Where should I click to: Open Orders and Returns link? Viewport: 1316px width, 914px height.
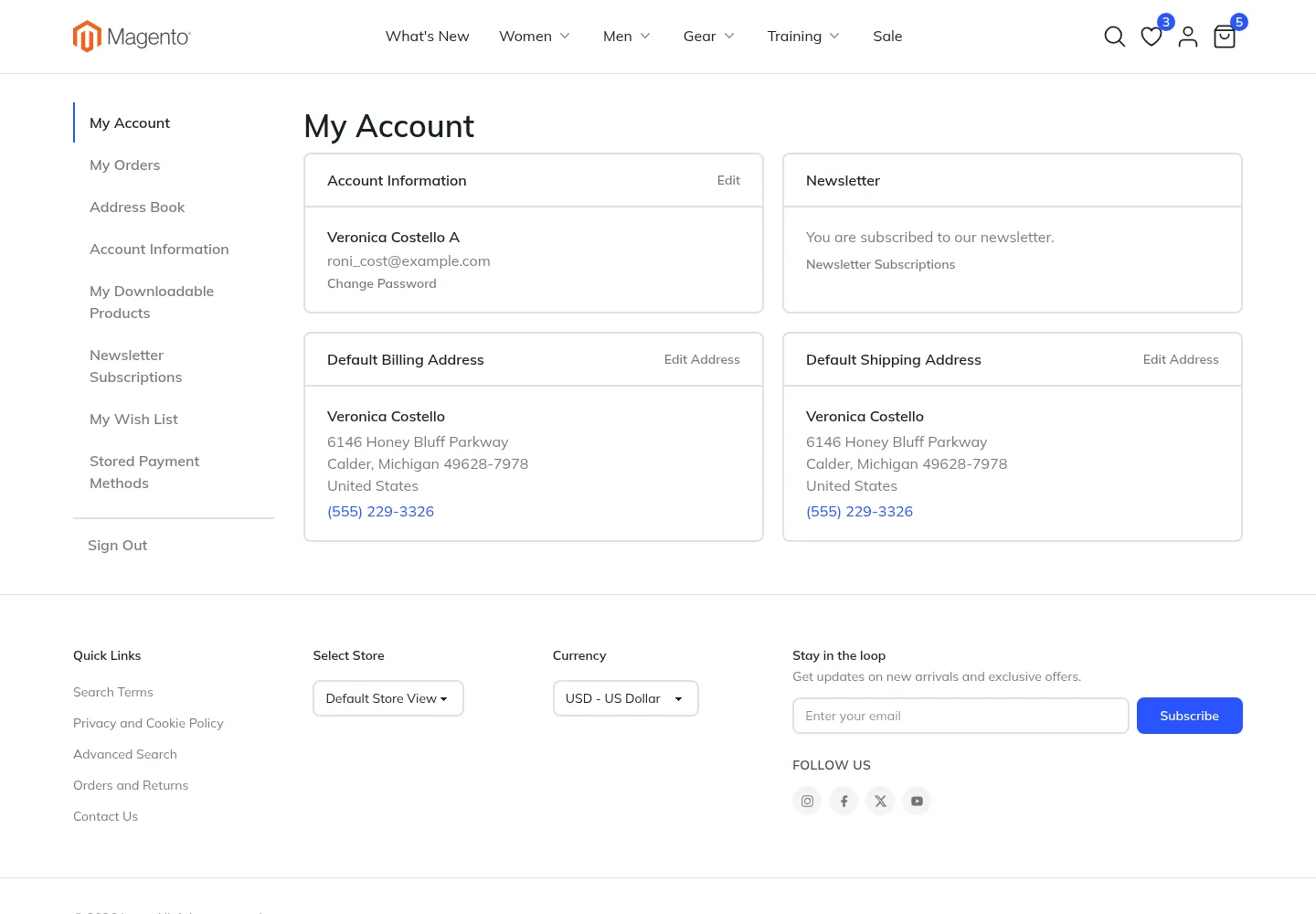tap(131, 786)
